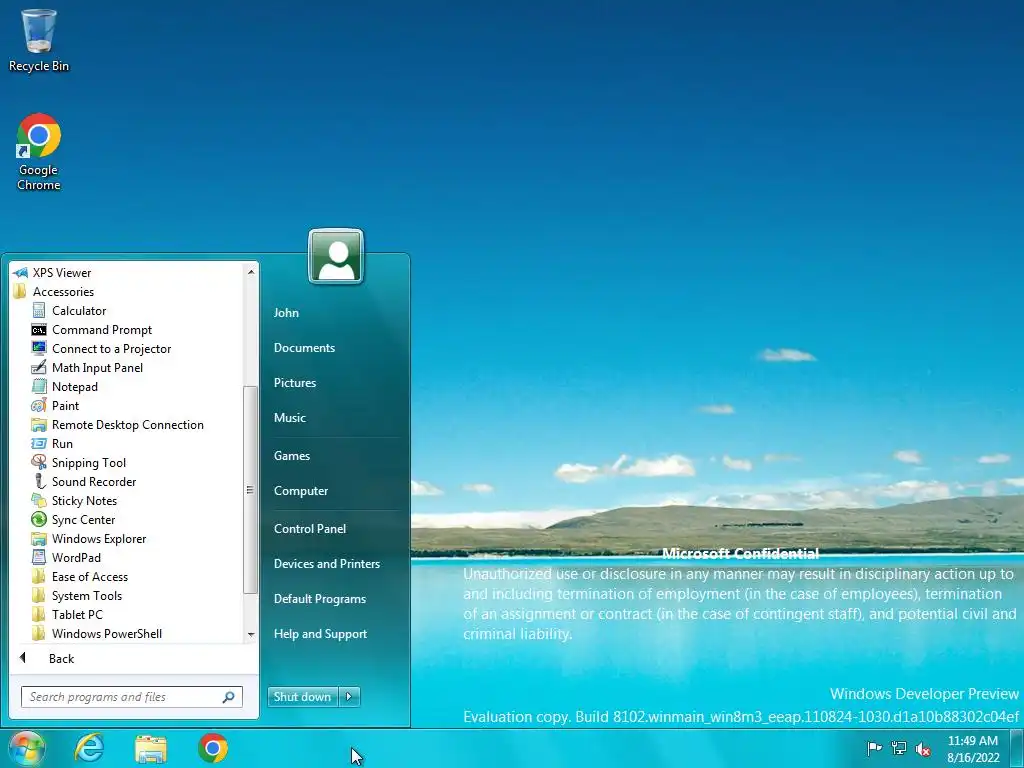Open the WordPad document icon
Screen dimensions: 1024x768
pos(39,557)
